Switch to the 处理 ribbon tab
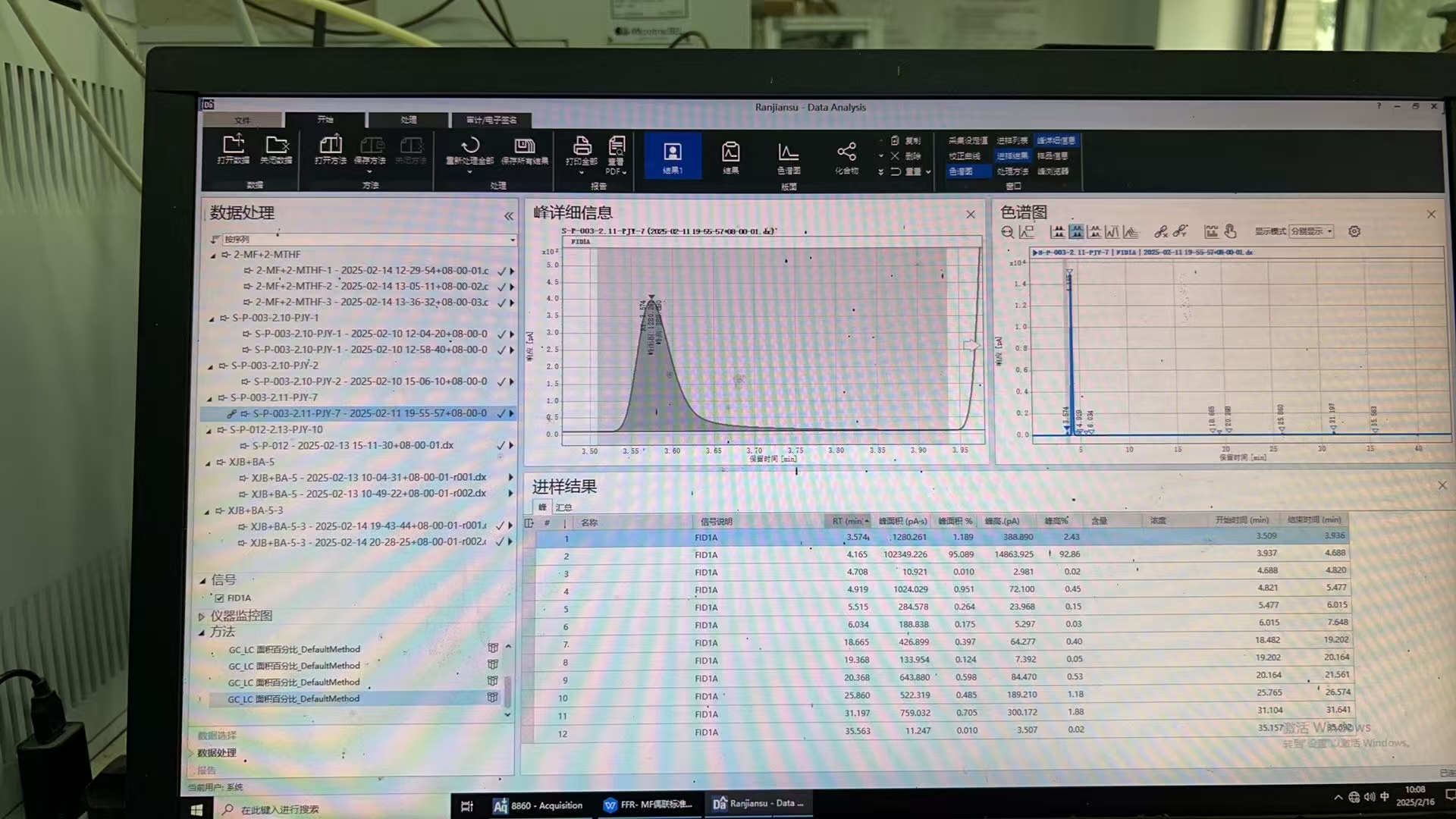 [409, 120]
